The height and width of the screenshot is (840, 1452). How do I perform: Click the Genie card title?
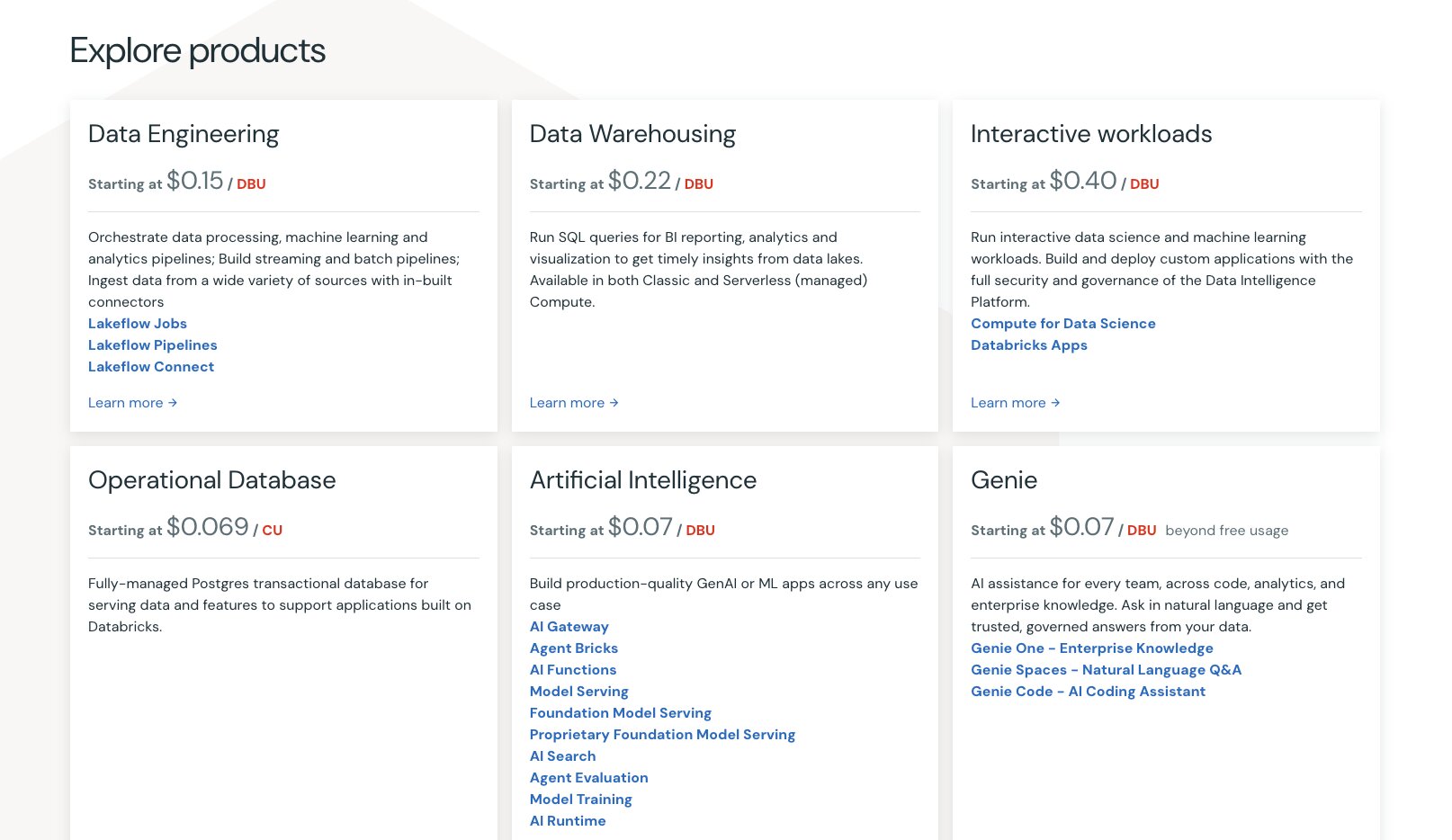[1004, 480]
